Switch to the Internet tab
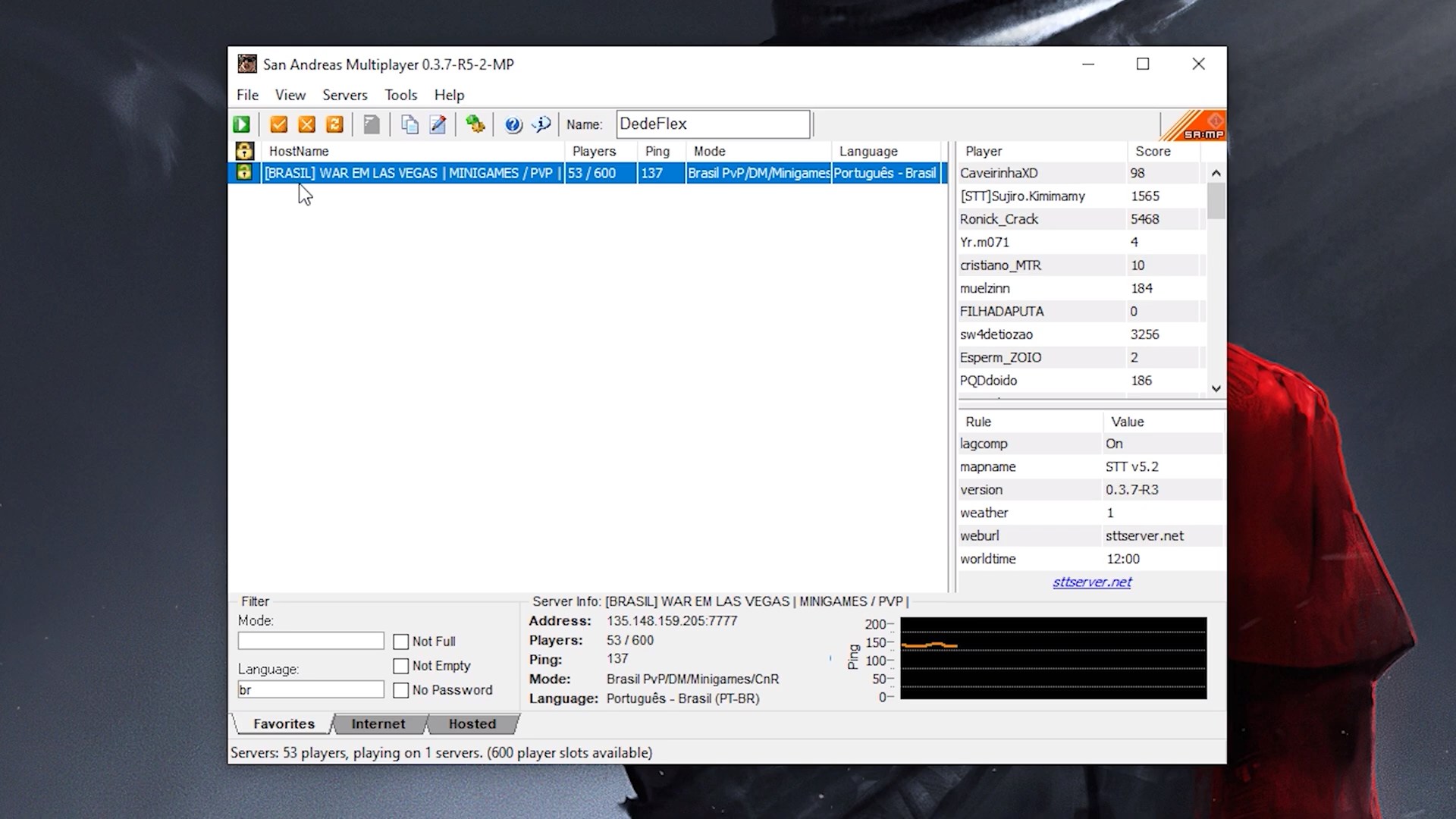 (x=378, y=724)
